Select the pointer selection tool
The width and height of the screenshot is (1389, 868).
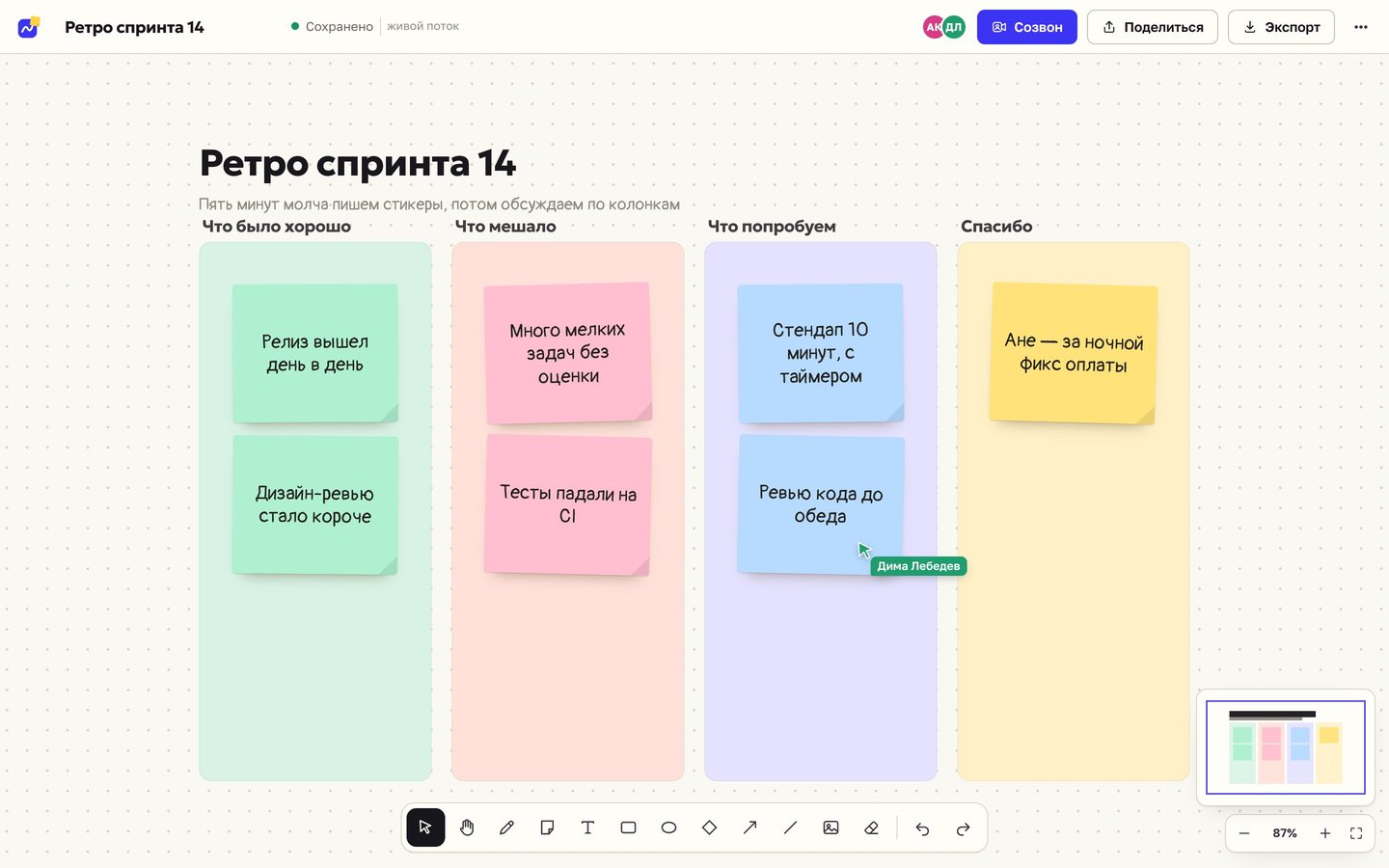[x=425, y=827]
